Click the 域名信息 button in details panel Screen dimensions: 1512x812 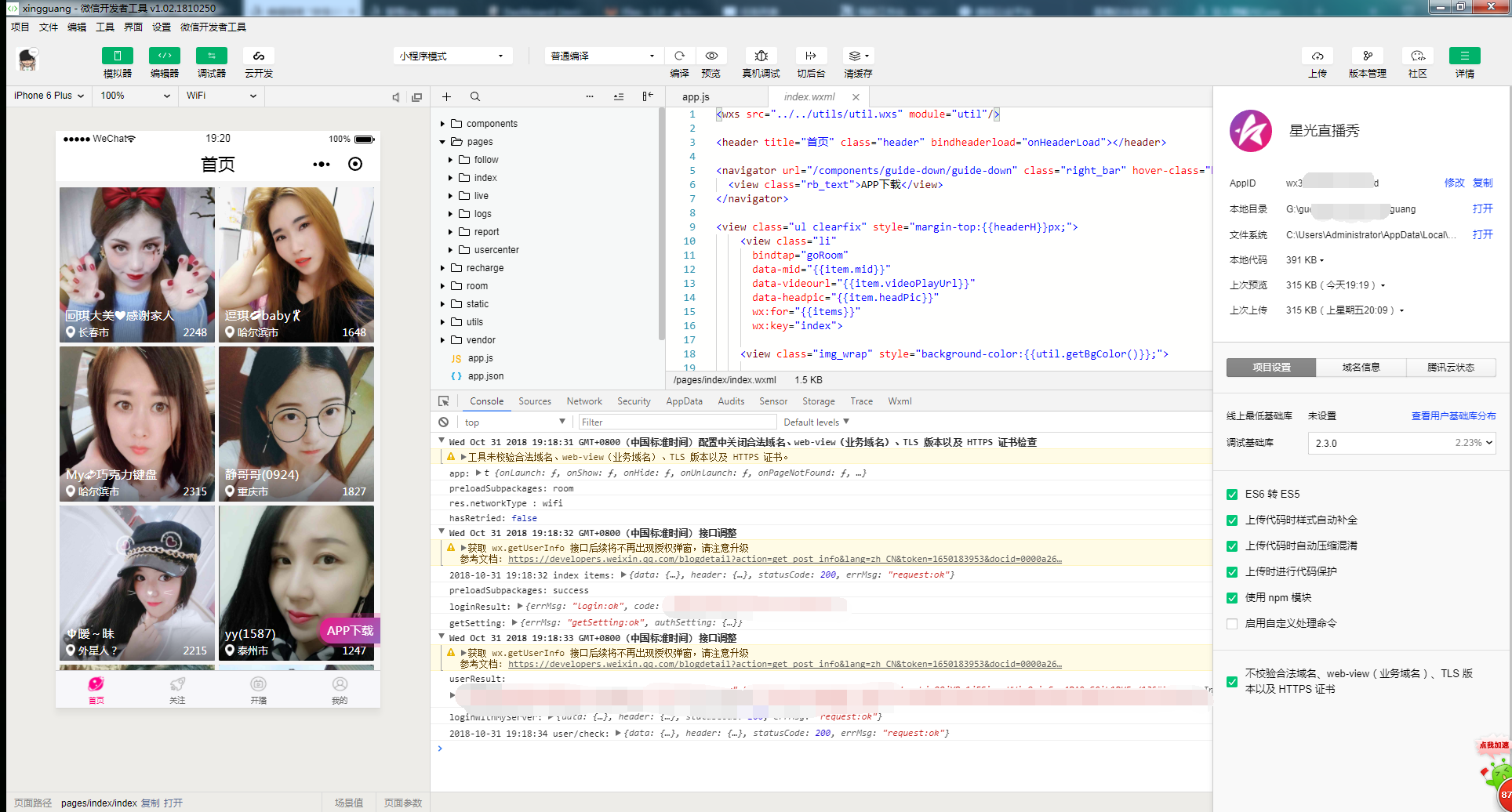[1361, 368]
